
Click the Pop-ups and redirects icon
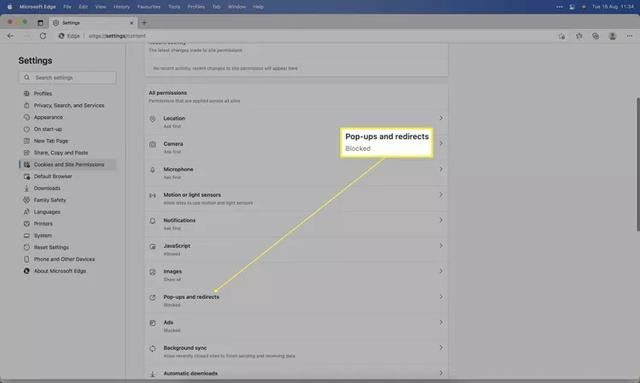153,298
